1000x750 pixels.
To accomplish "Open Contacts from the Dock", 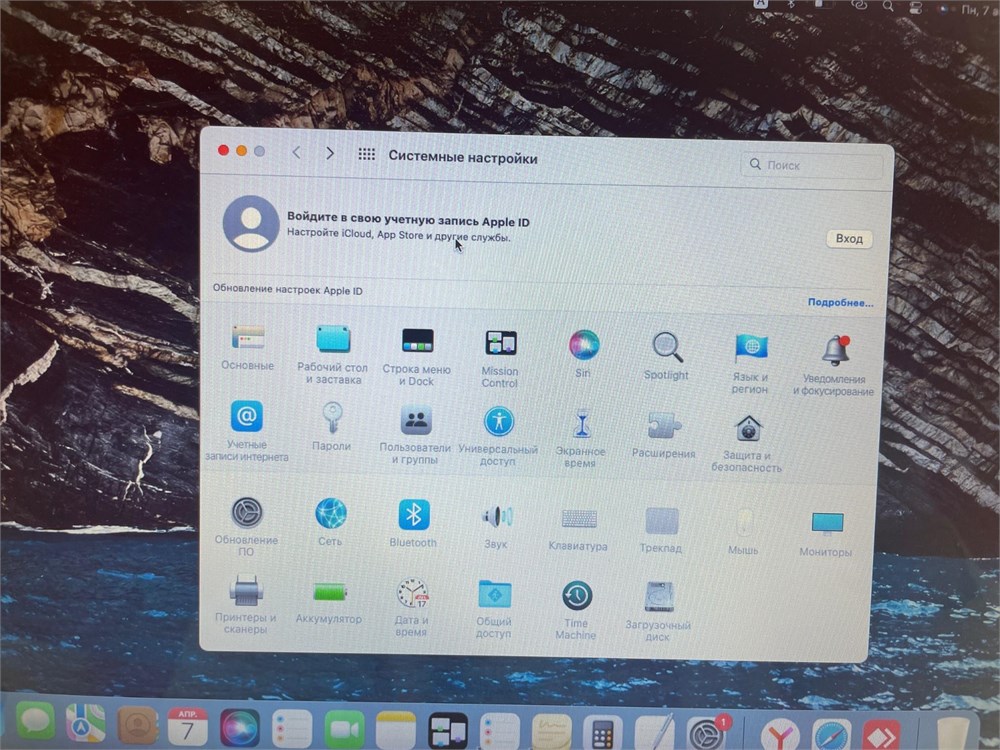I will pyautogui.click(x=137, y=725).
